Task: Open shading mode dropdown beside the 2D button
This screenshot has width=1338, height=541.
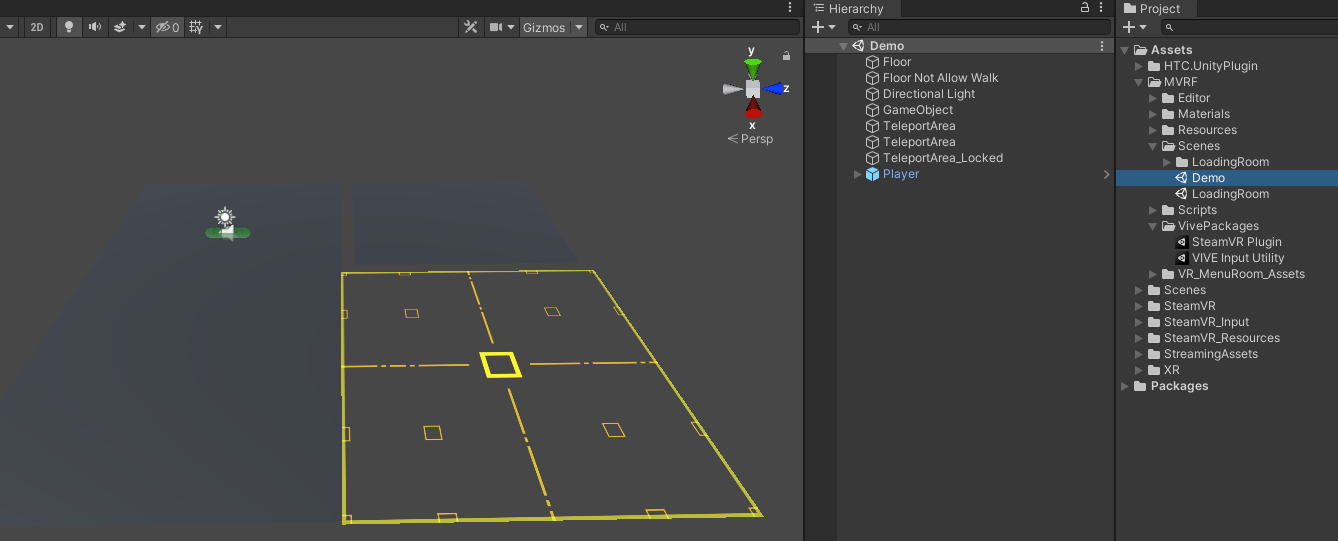Action: click(x=10, y=27)
